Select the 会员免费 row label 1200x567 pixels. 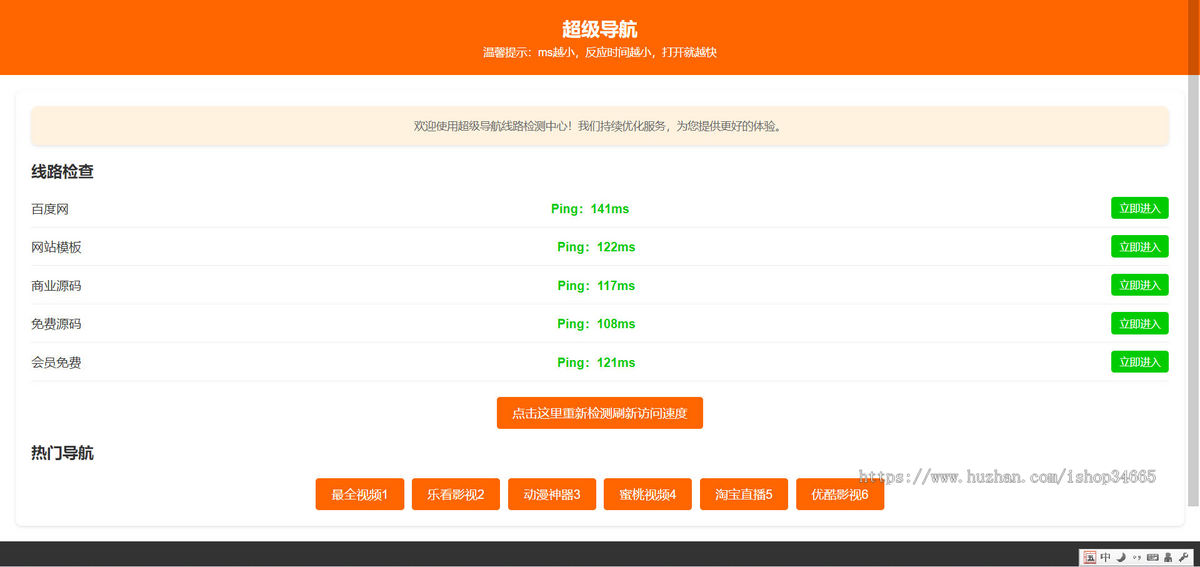click(x=56, y=362)
